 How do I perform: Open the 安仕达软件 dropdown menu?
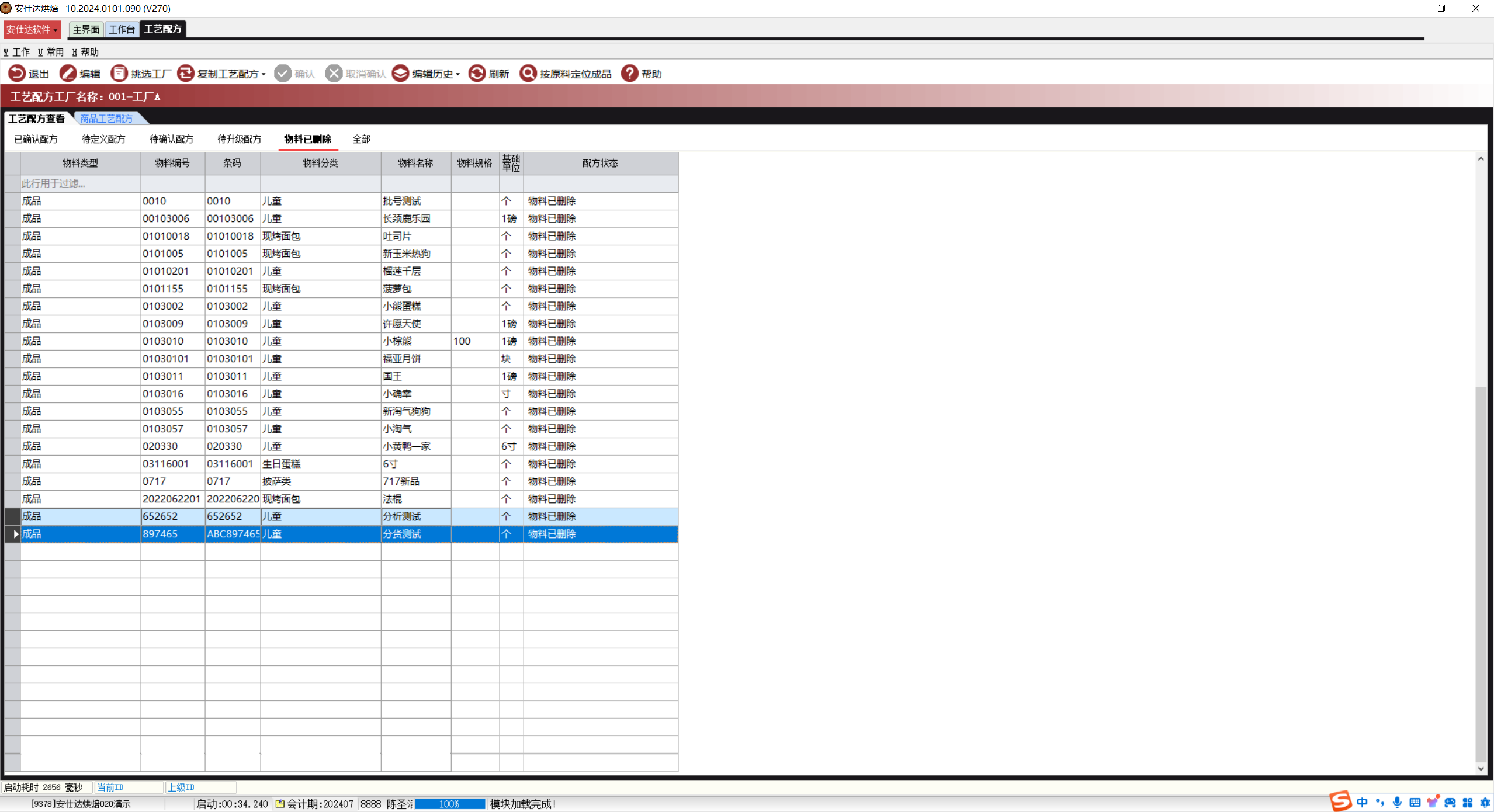pos(32,29)
